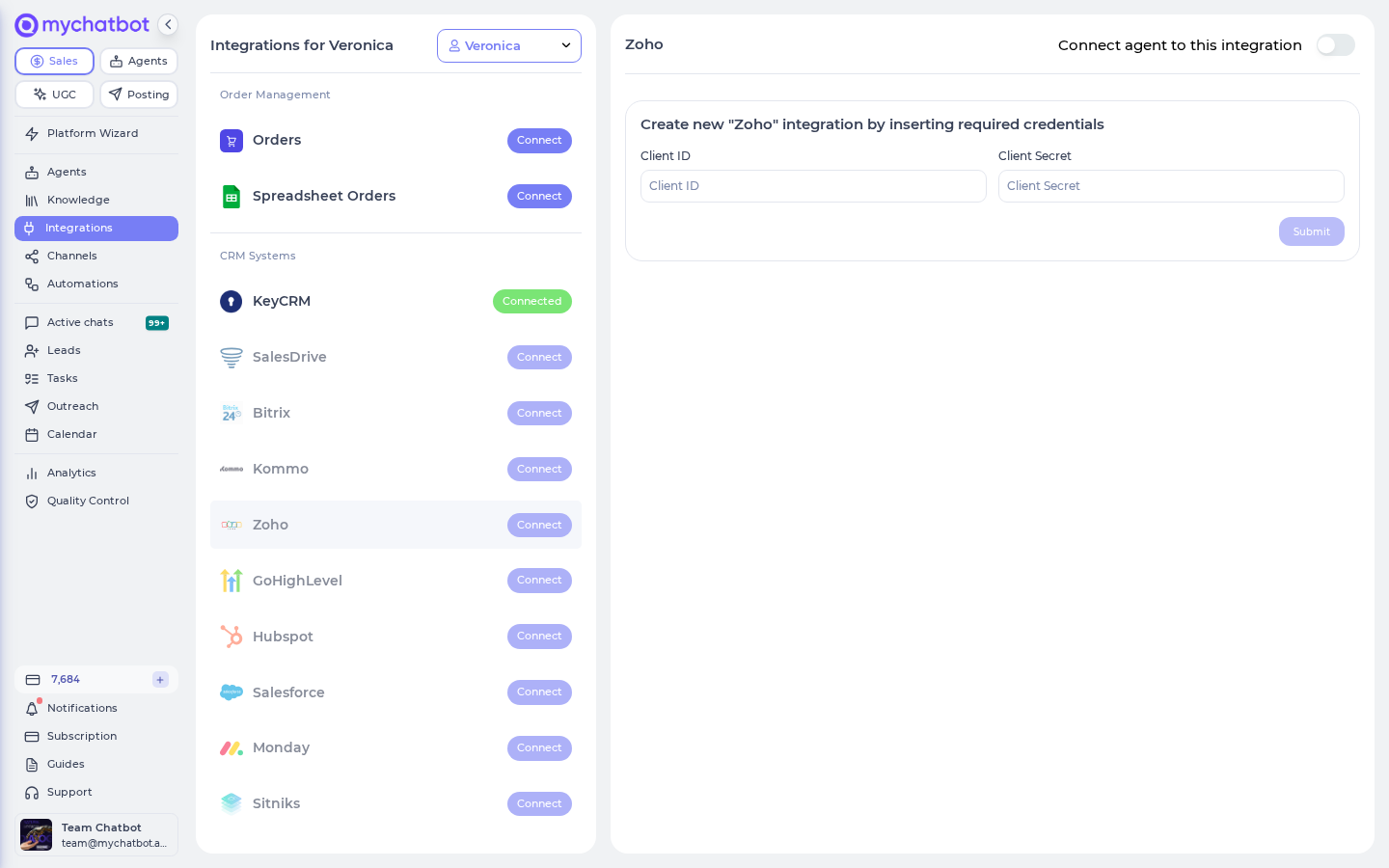
Task: Click the GoHighLevel arrows icon
Action: click(231, 581)
